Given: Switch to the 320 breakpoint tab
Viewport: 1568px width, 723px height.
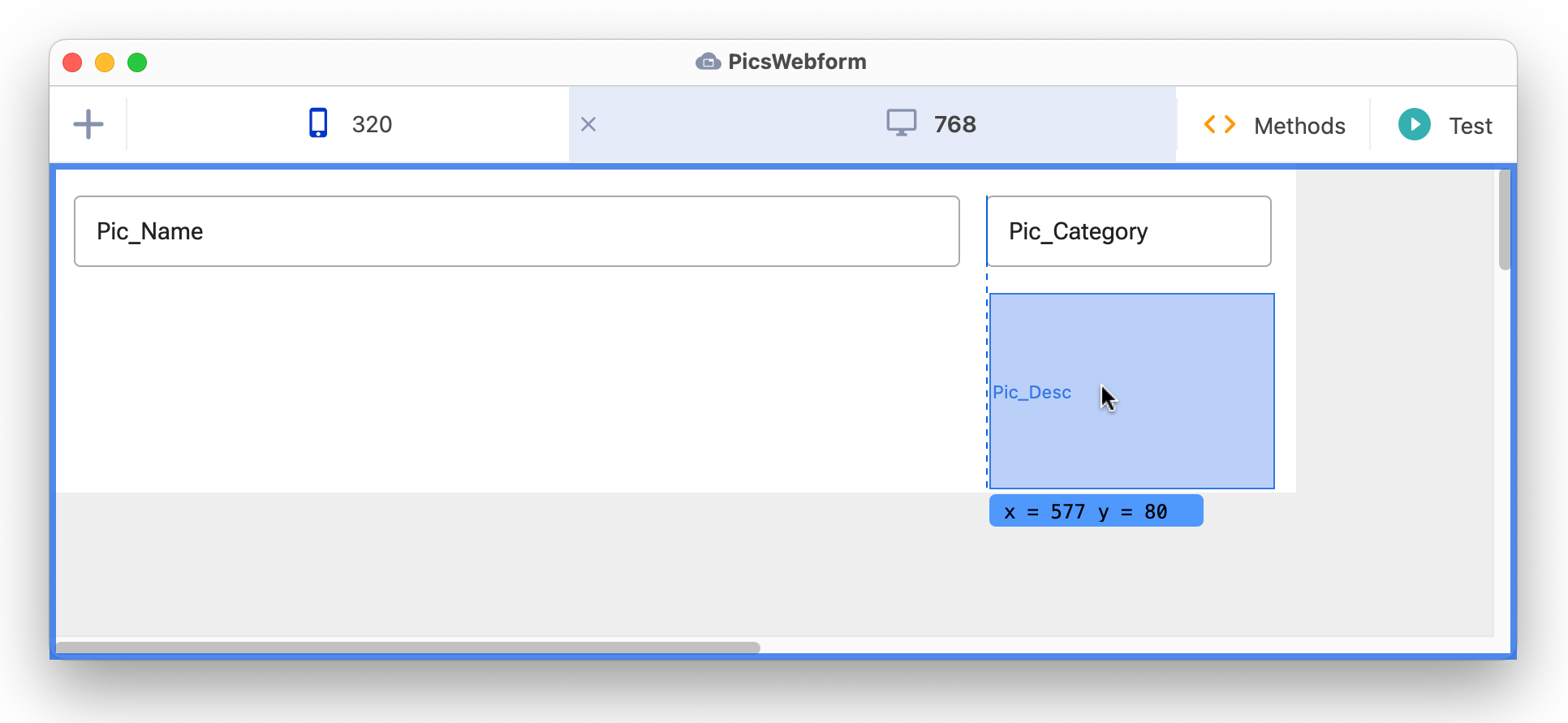Looking at the screenshot, I should (349, 124).
